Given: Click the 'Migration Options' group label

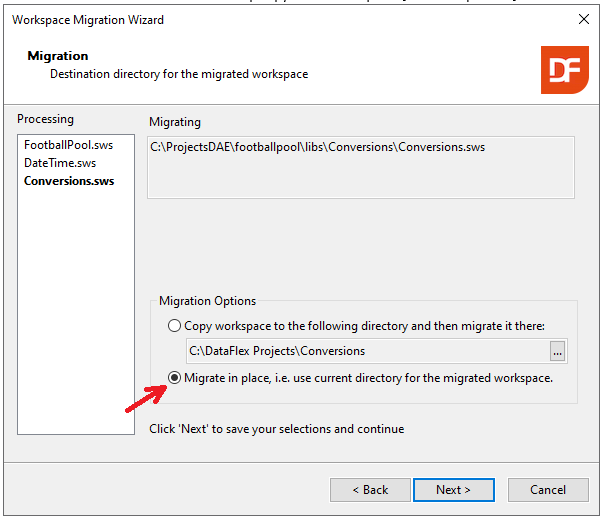Looking at the screenshot, I should 207,301.
